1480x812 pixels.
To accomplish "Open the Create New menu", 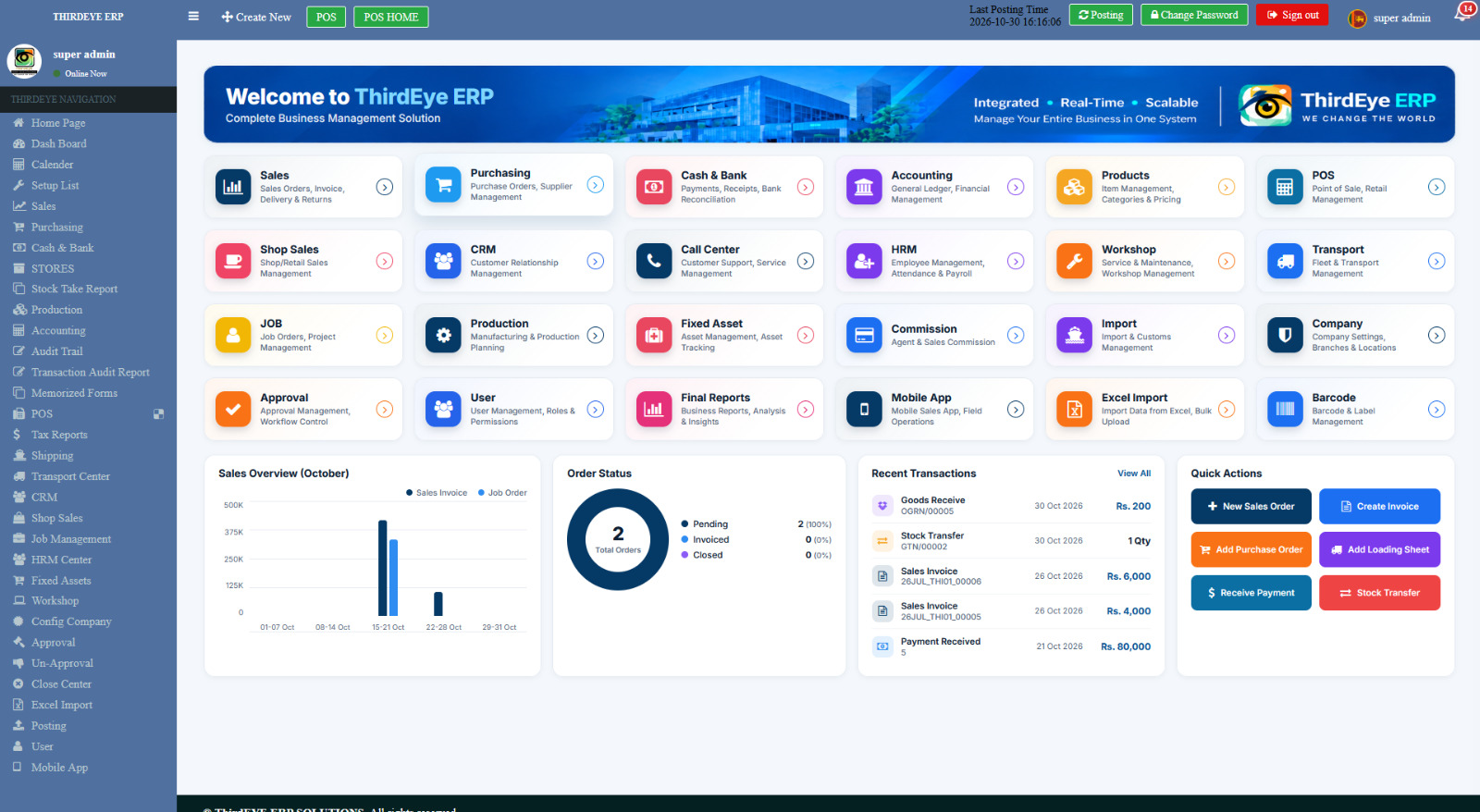I will coord(256,17).
